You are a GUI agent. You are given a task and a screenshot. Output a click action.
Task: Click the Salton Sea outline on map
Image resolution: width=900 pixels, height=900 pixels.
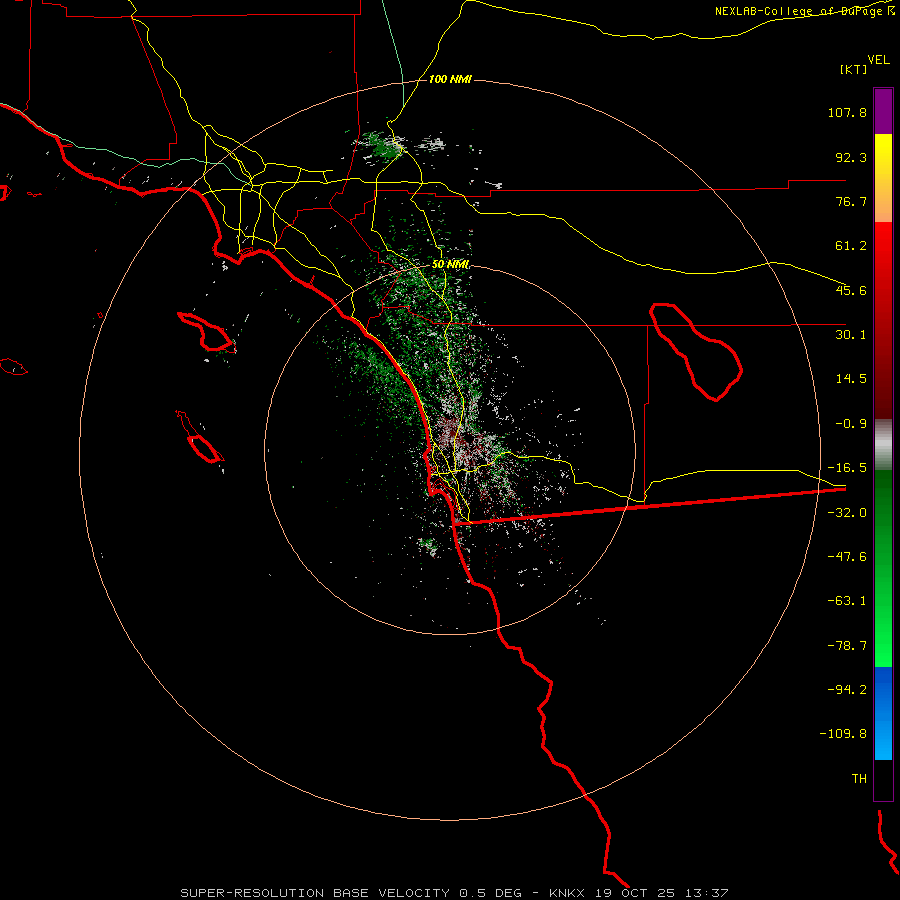[x=696, y=351]
